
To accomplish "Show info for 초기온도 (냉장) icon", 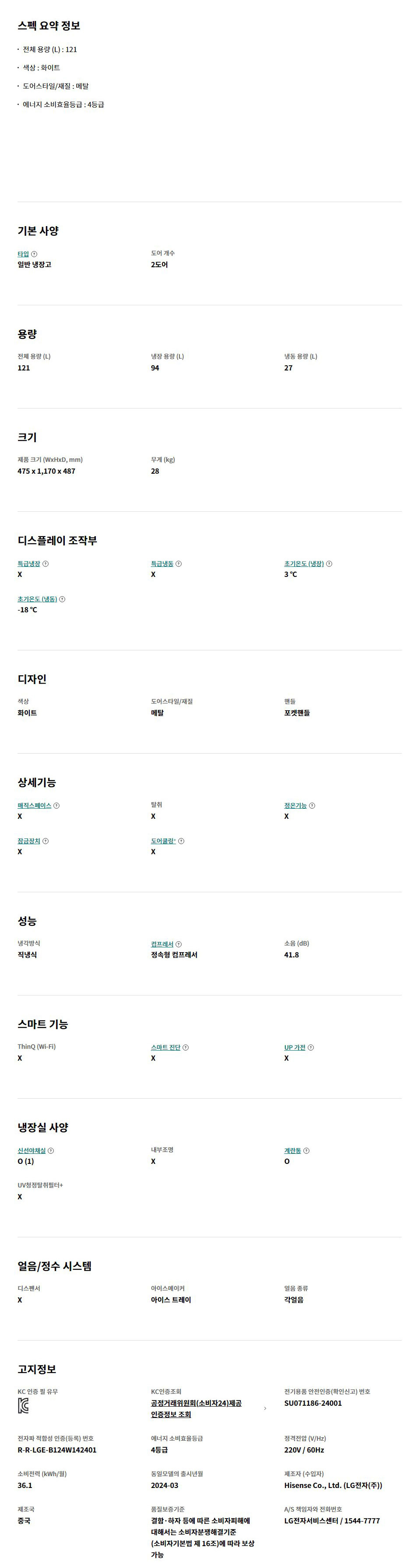I will [330, 564].
